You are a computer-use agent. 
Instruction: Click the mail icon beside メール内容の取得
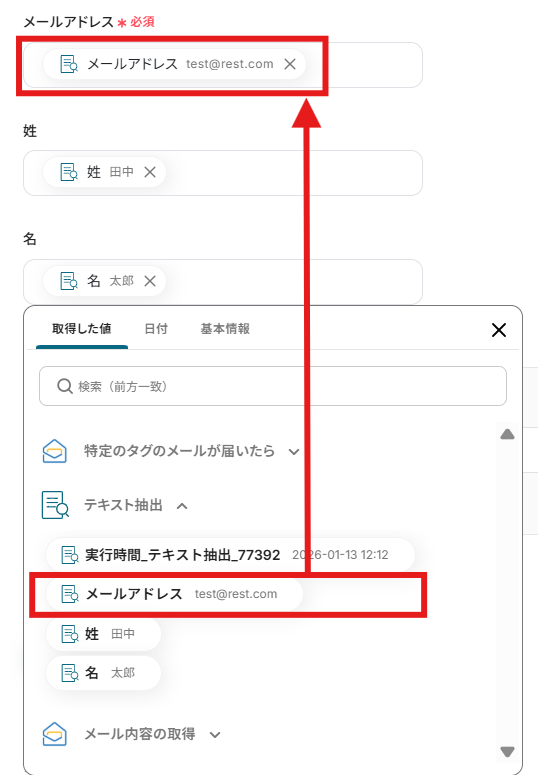[x=54, y=734]
